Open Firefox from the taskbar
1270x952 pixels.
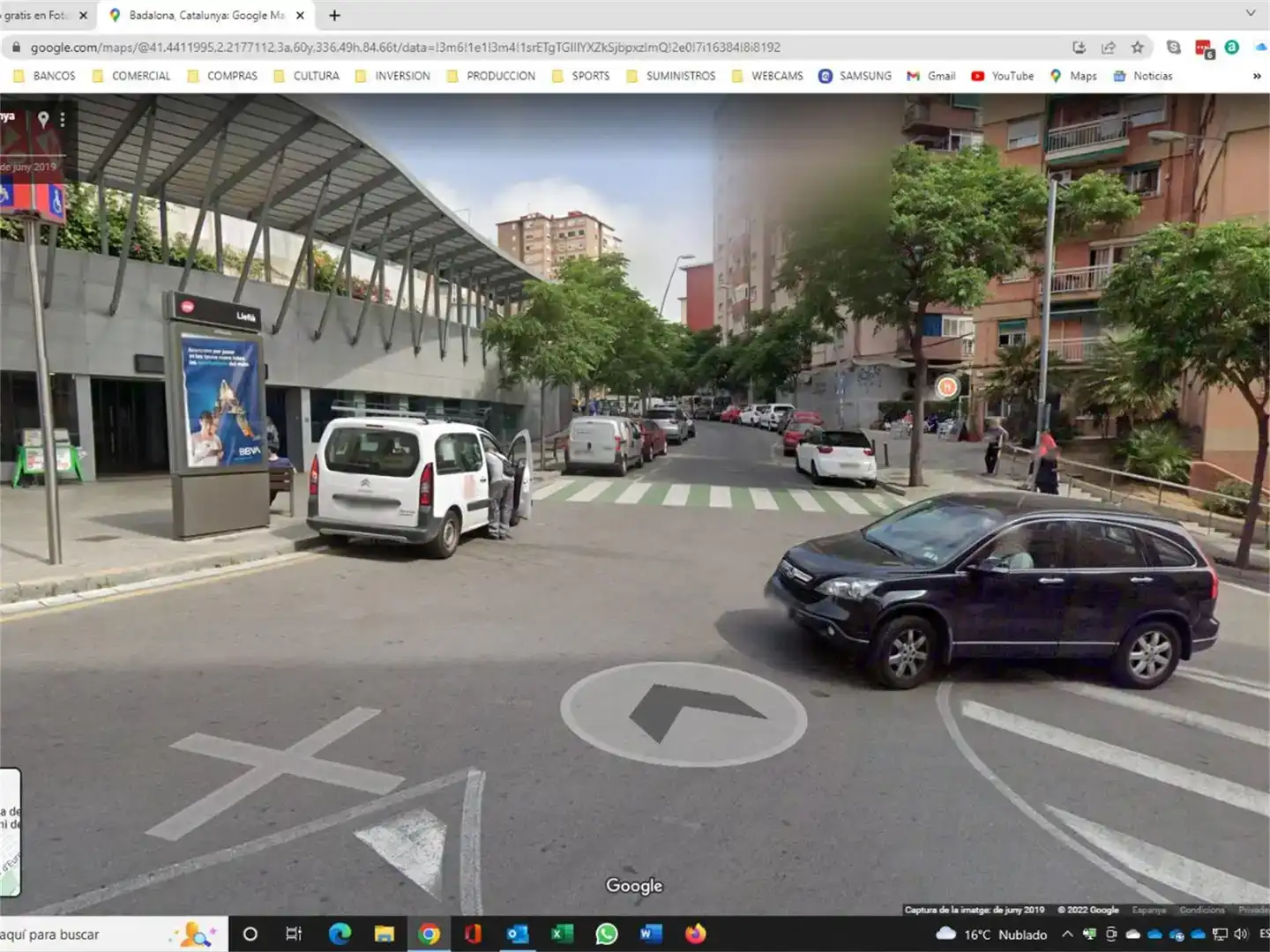point(696,934)
